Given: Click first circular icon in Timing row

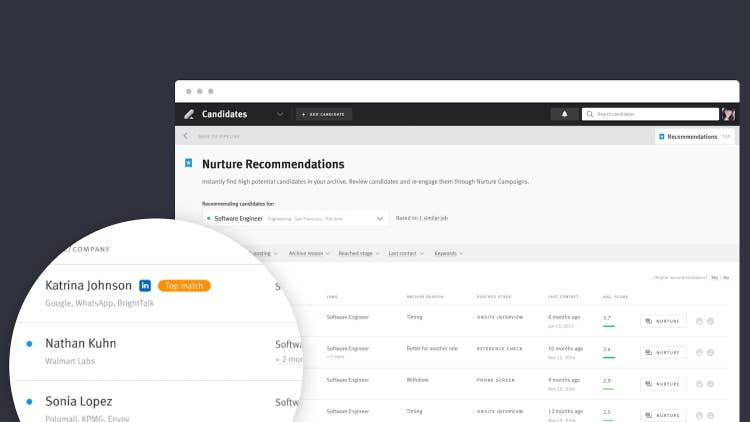Looking at the screenshot, I should (698, 321).
